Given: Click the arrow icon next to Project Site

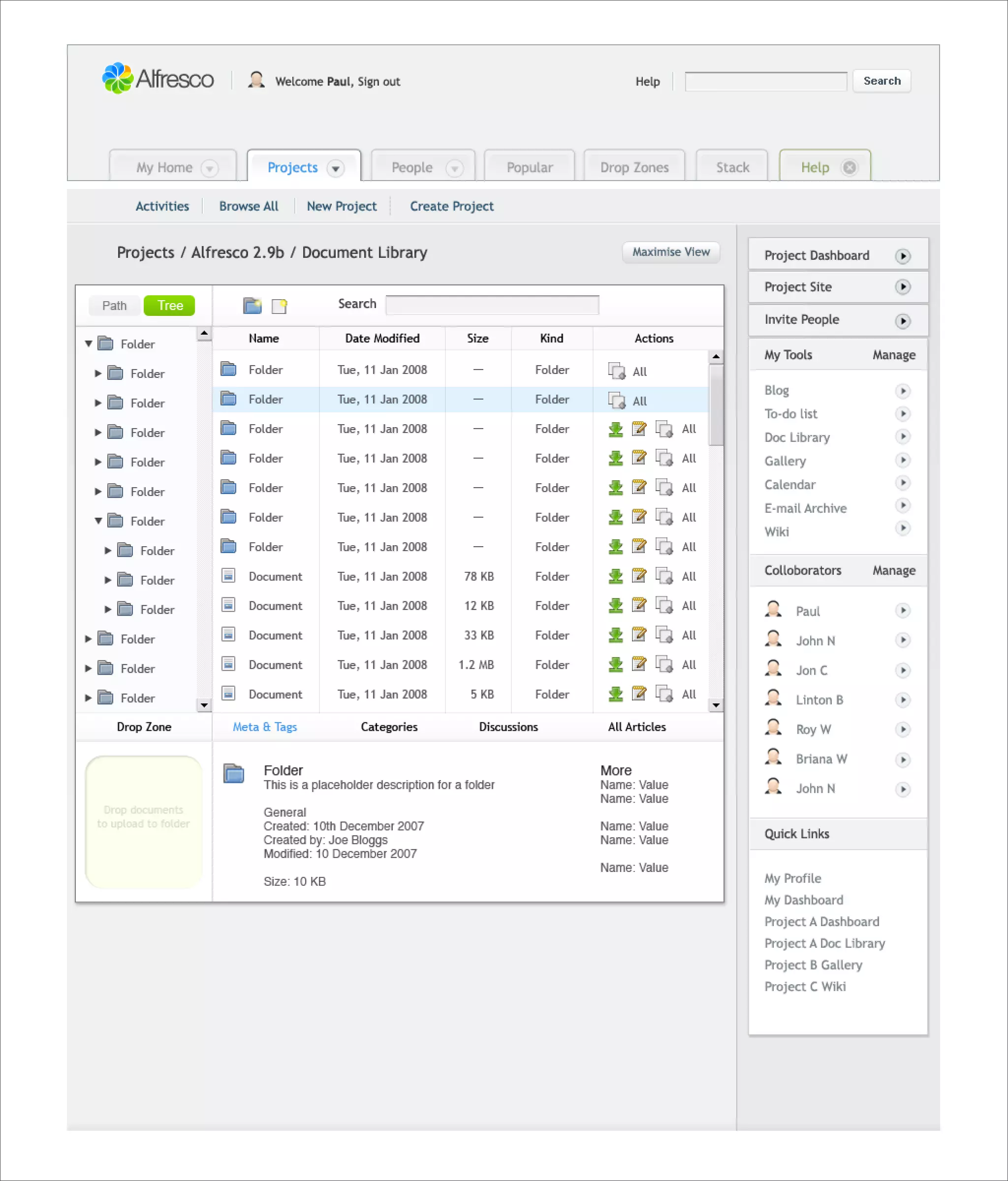Looking at the screenshot, I should pos(903,287).
